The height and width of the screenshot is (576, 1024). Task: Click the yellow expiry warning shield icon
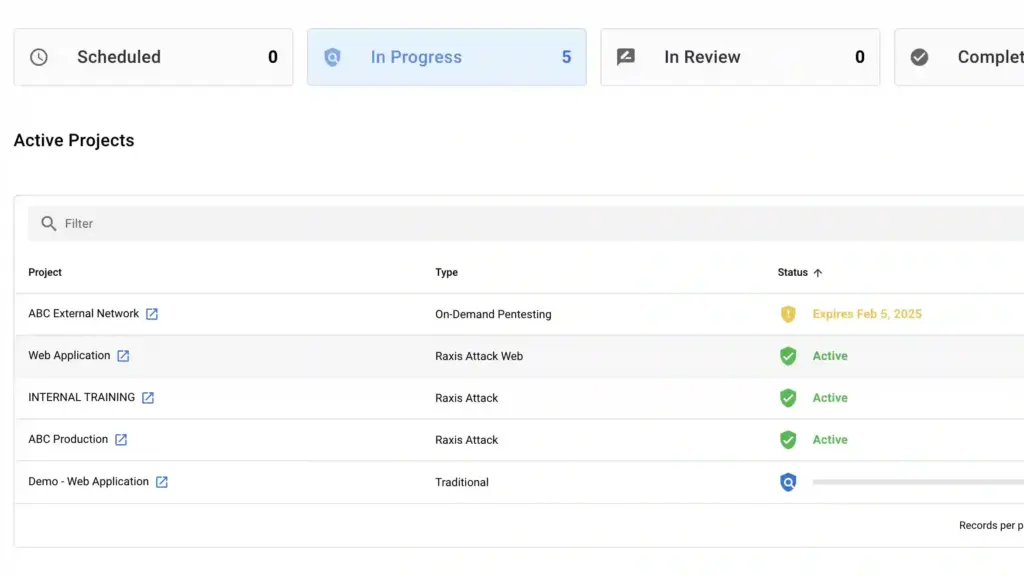point(788,314)
